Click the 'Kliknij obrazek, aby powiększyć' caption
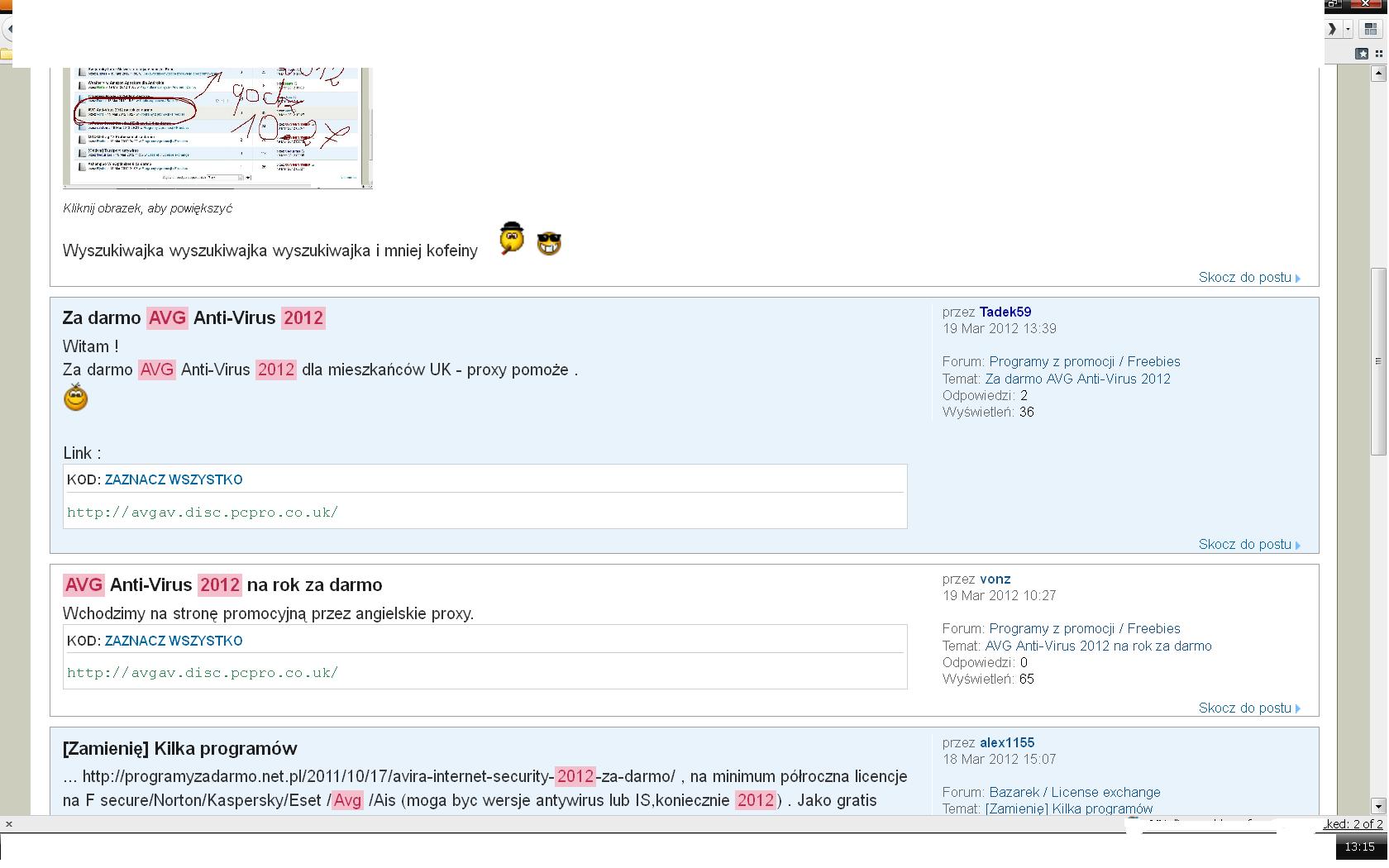Image resolution: width=1389 pixels, height=868 pixels. coord(147,209)
